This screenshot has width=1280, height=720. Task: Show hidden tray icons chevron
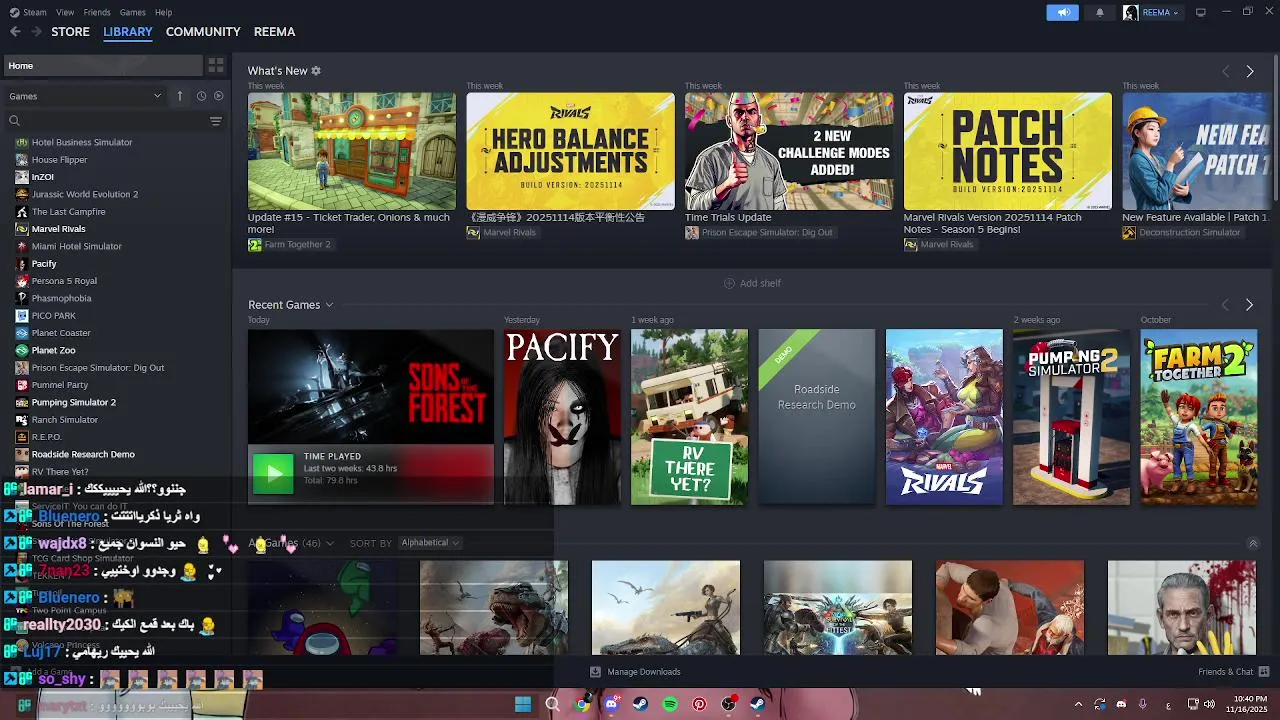tap(1078, 704)
